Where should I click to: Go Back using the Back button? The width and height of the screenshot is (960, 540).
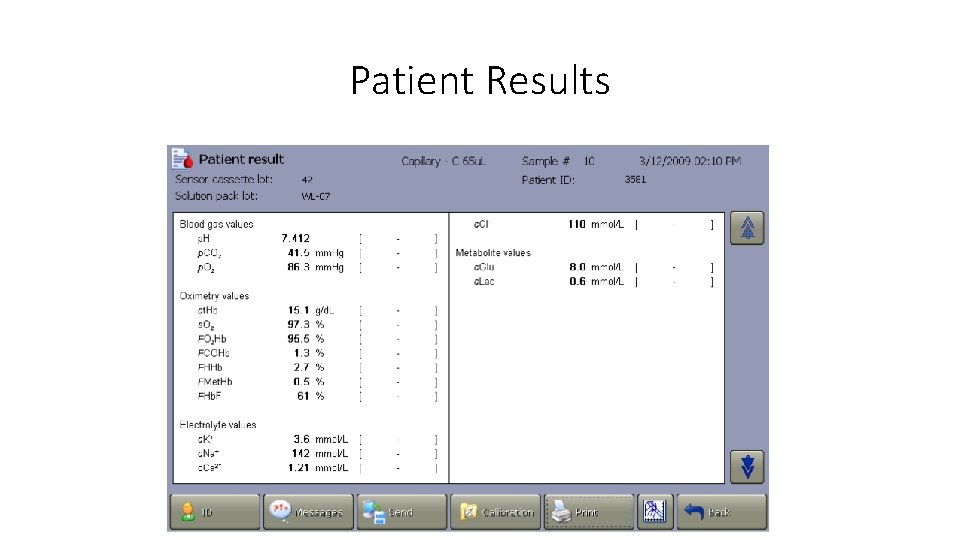(x=722, y=512)
